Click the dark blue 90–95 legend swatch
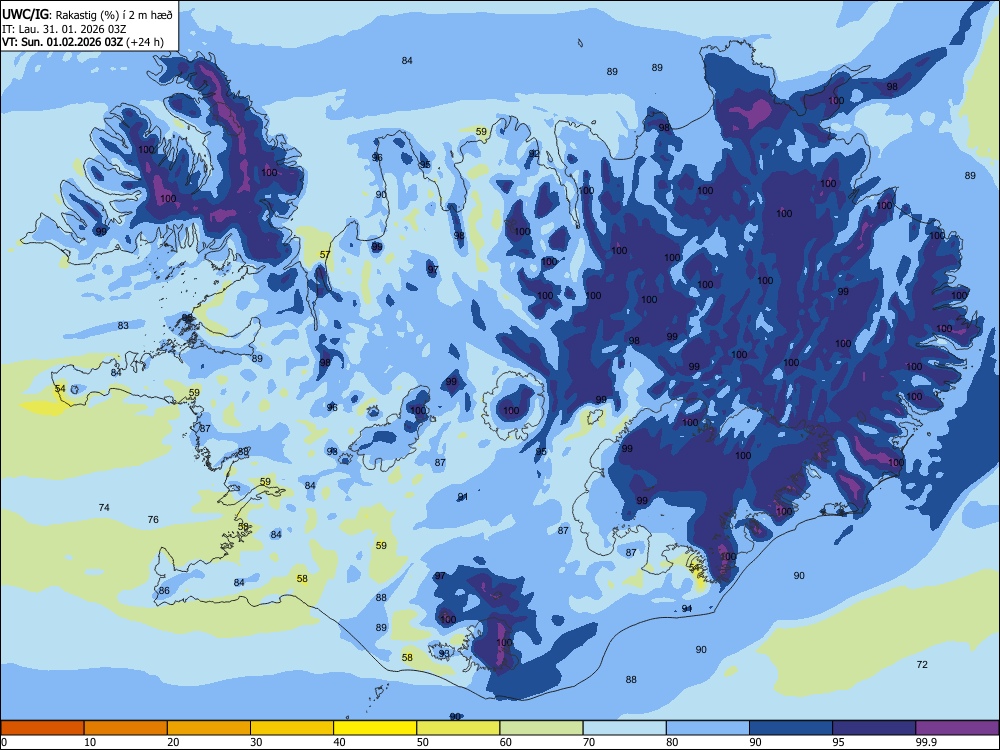 click(x=791, y=728)
